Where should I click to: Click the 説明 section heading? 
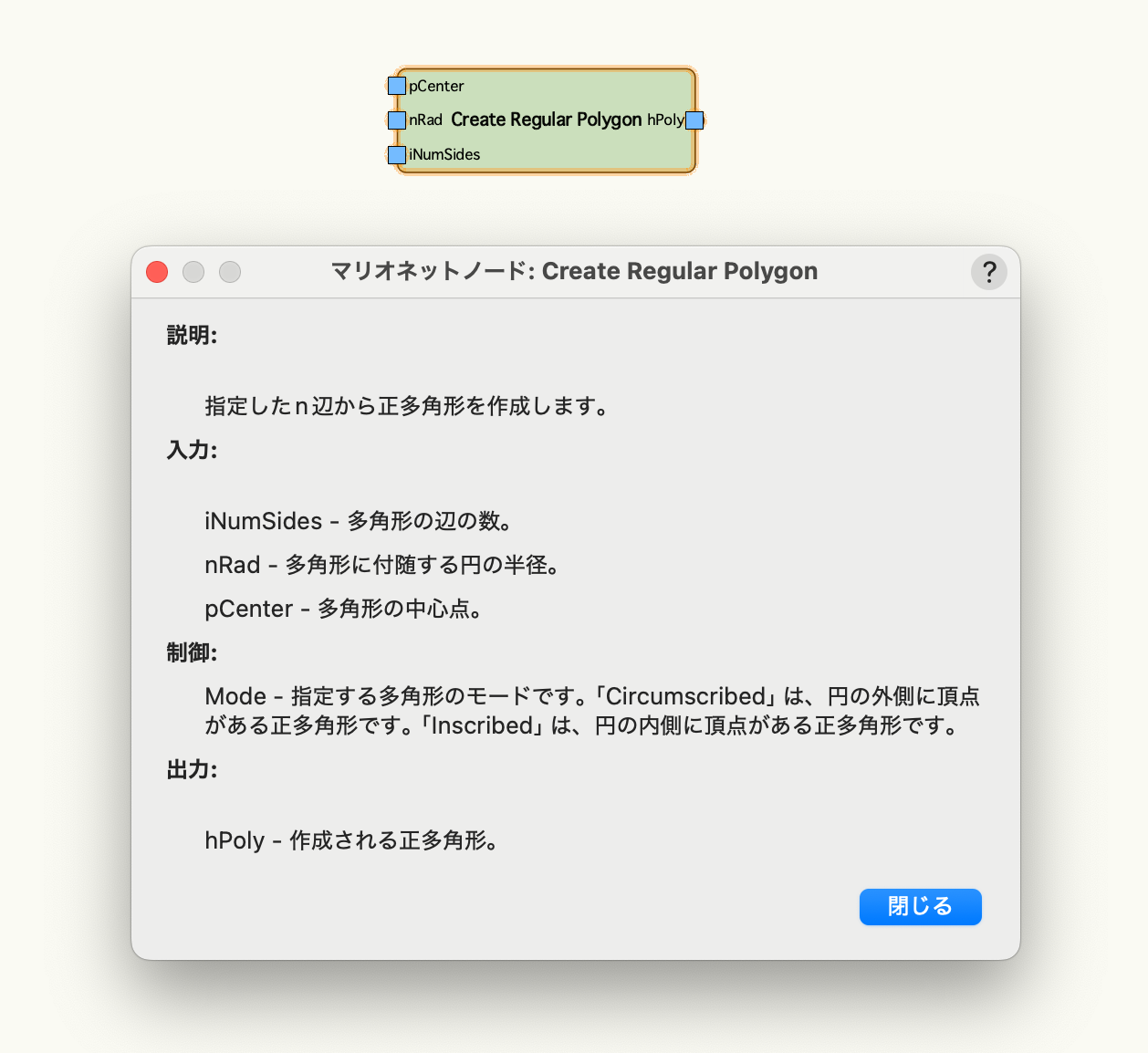tap(192, 336)
